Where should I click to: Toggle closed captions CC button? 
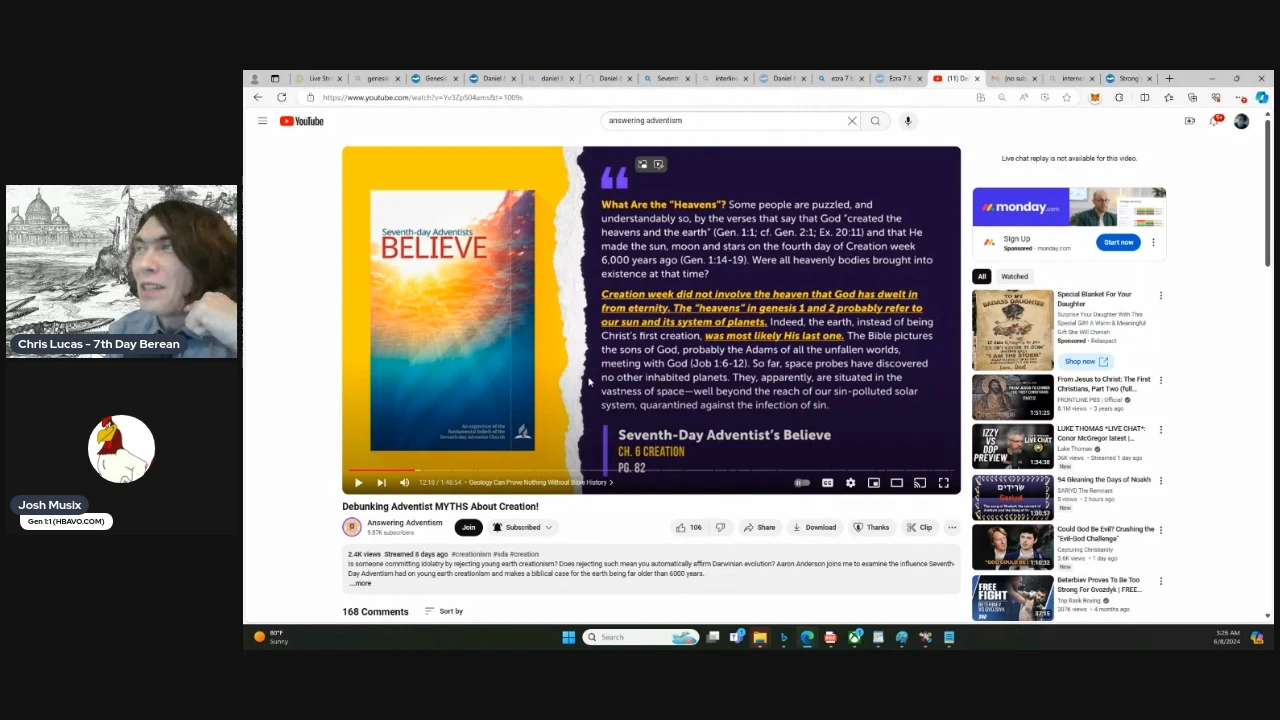827,483
